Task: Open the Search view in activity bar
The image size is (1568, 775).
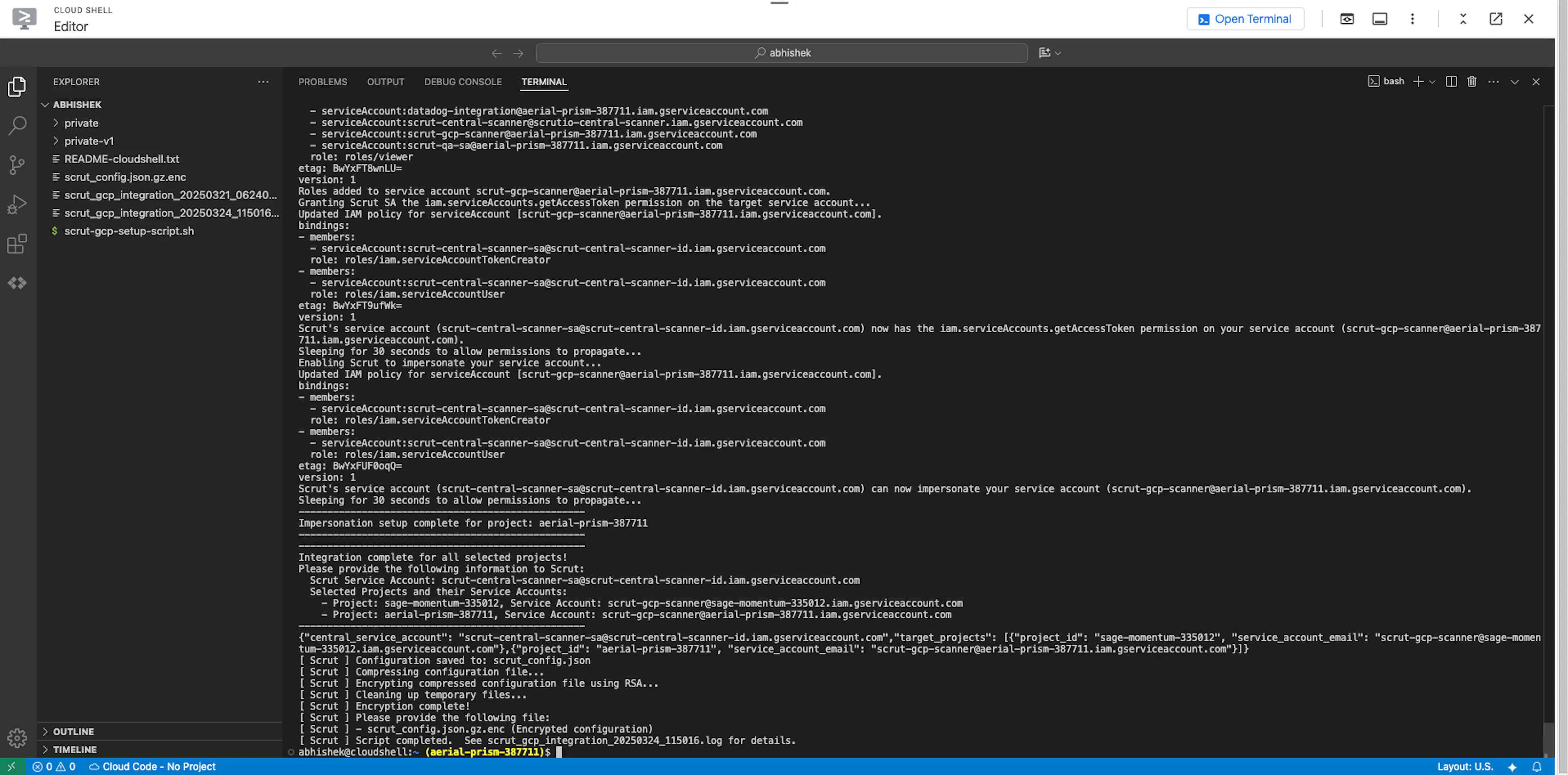Action: 17,126
